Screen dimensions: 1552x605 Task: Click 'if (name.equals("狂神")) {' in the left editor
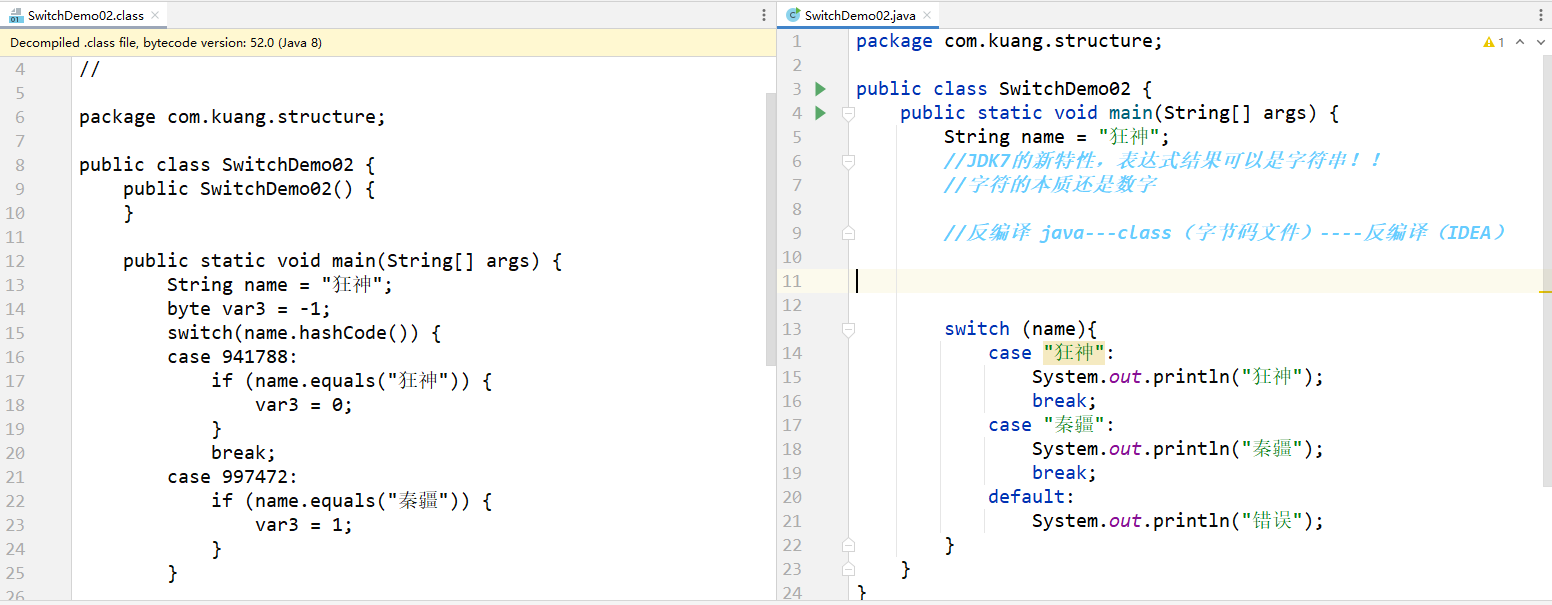[x=352, y=381]
